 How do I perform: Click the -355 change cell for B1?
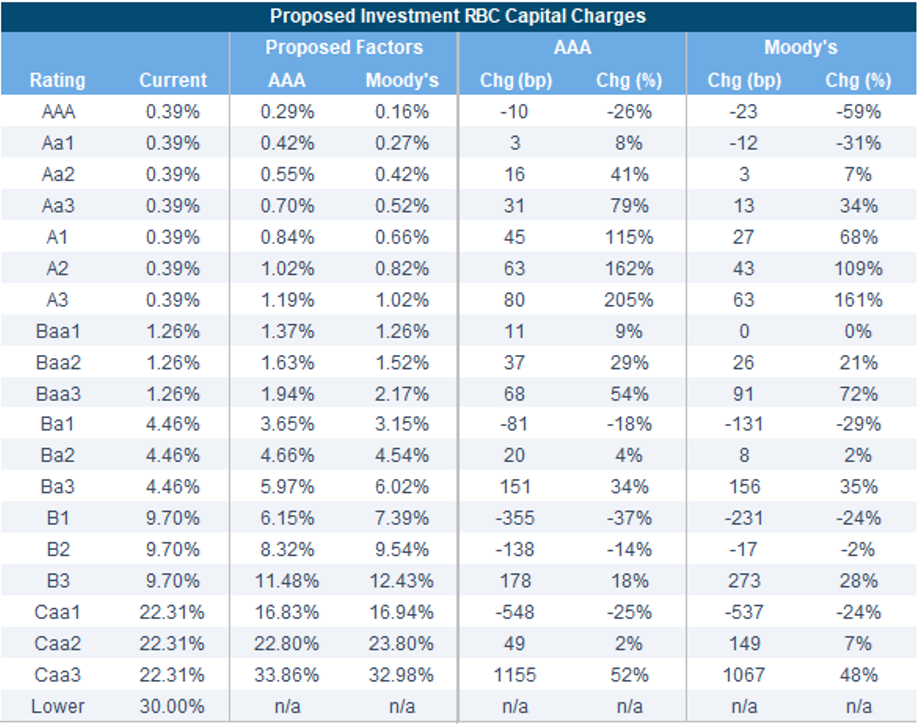[x=515, y=518]
